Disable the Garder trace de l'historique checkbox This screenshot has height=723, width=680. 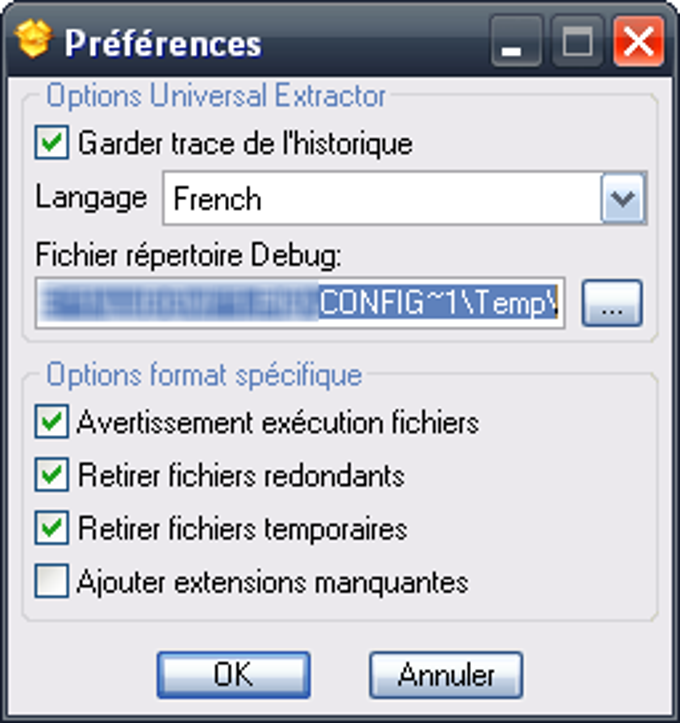click(52, 142)
